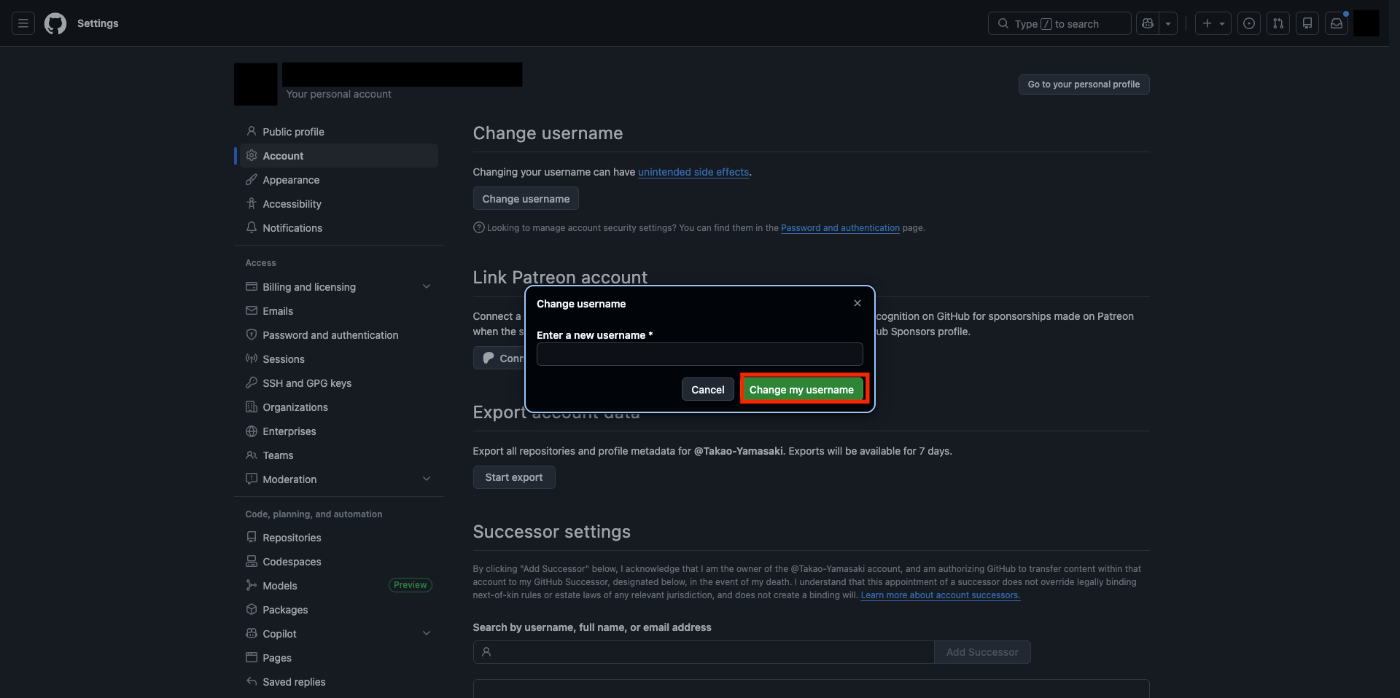
Task: Click the credit card Billing icon
Action: [x=252, y=286]
